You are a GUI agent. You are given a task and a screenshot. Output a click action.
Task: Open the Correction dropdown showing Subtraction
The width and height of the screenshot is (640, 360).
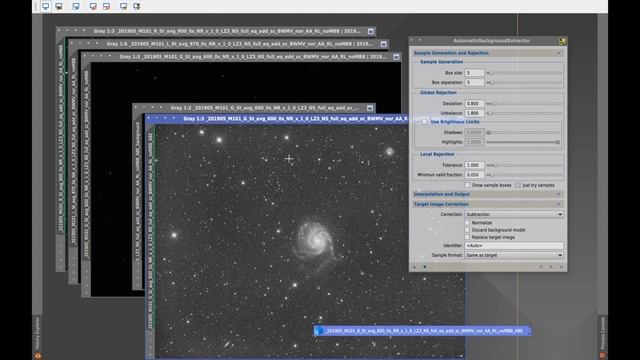pos(514,214)
